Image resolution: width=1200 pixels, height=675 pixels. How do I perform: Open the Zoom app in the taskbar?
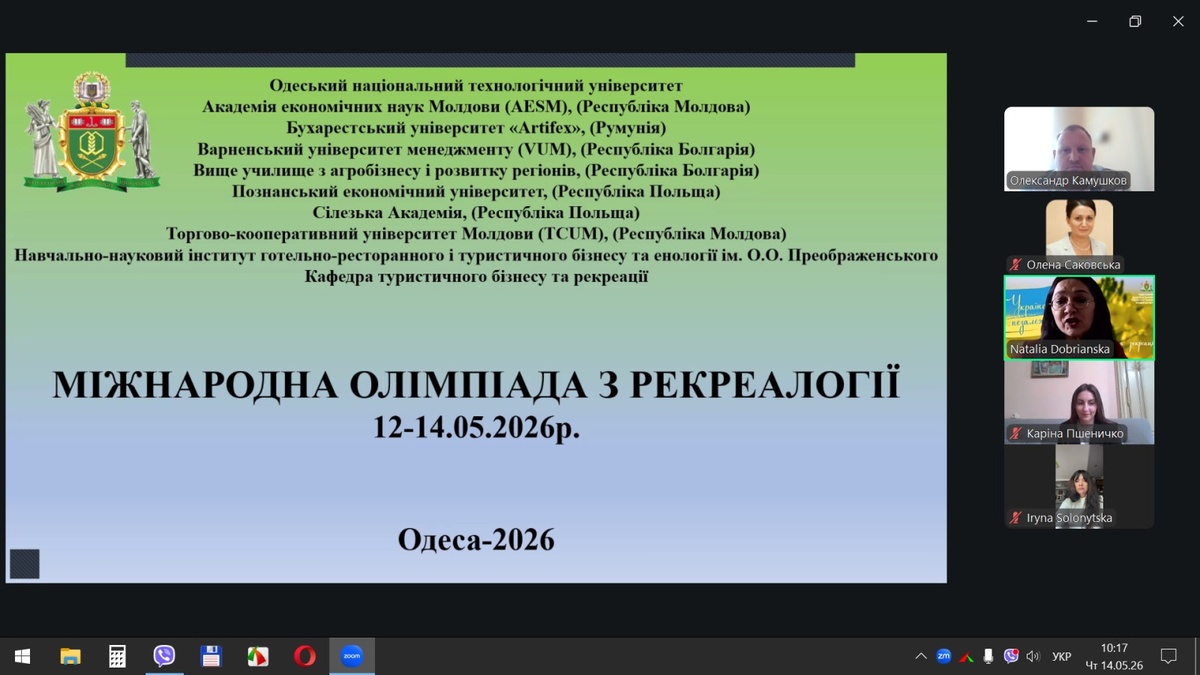coord(351,656)
